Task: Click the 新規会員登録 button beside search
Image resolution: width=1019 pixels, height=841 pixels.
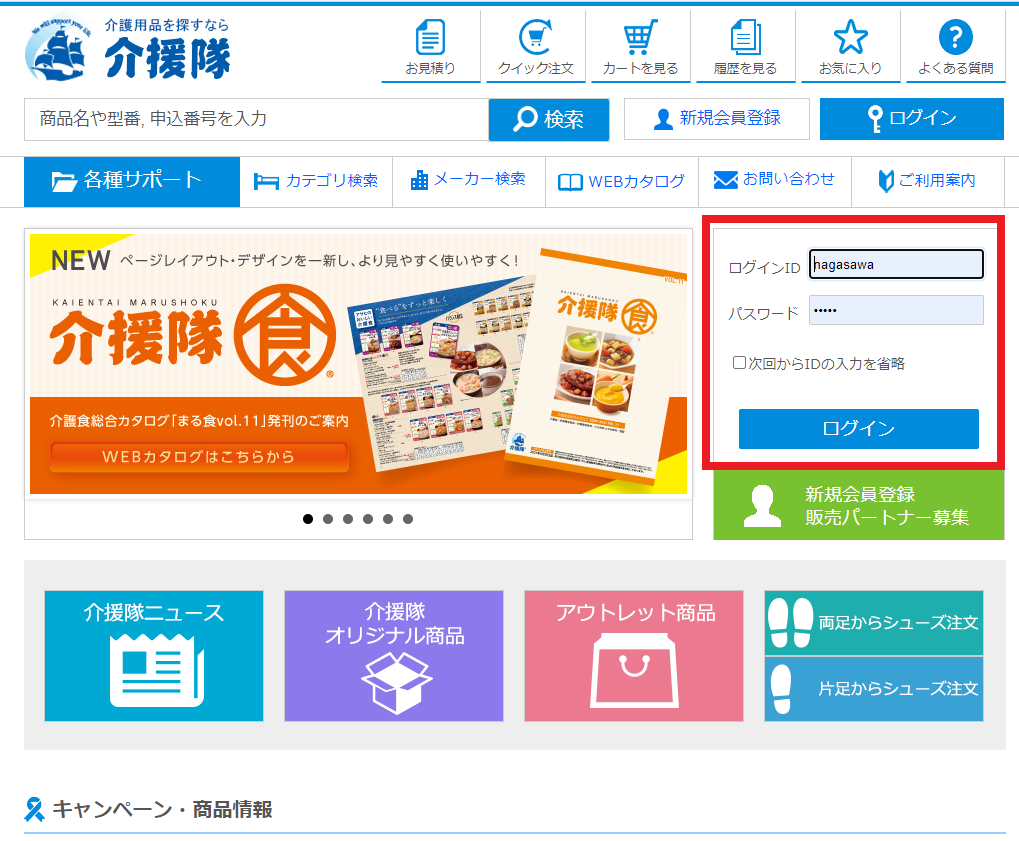Action: point(716,119)
